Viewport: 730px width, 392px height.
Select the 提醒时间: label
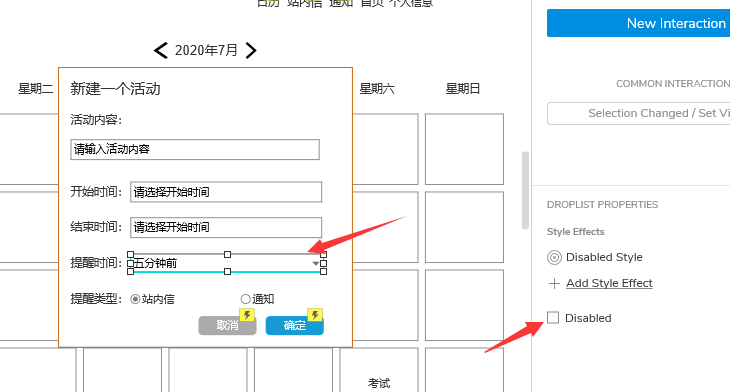pos(96,263)
